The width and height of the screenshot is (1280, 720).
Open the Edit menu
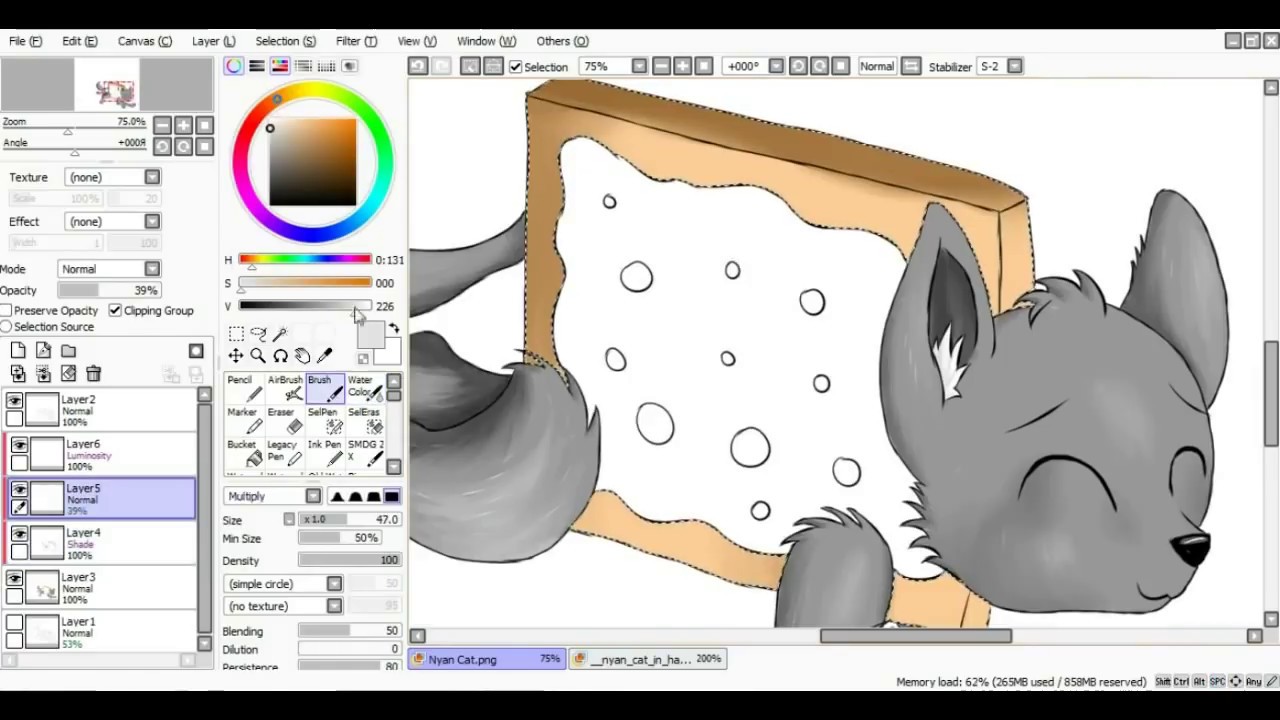click(79, 41)
